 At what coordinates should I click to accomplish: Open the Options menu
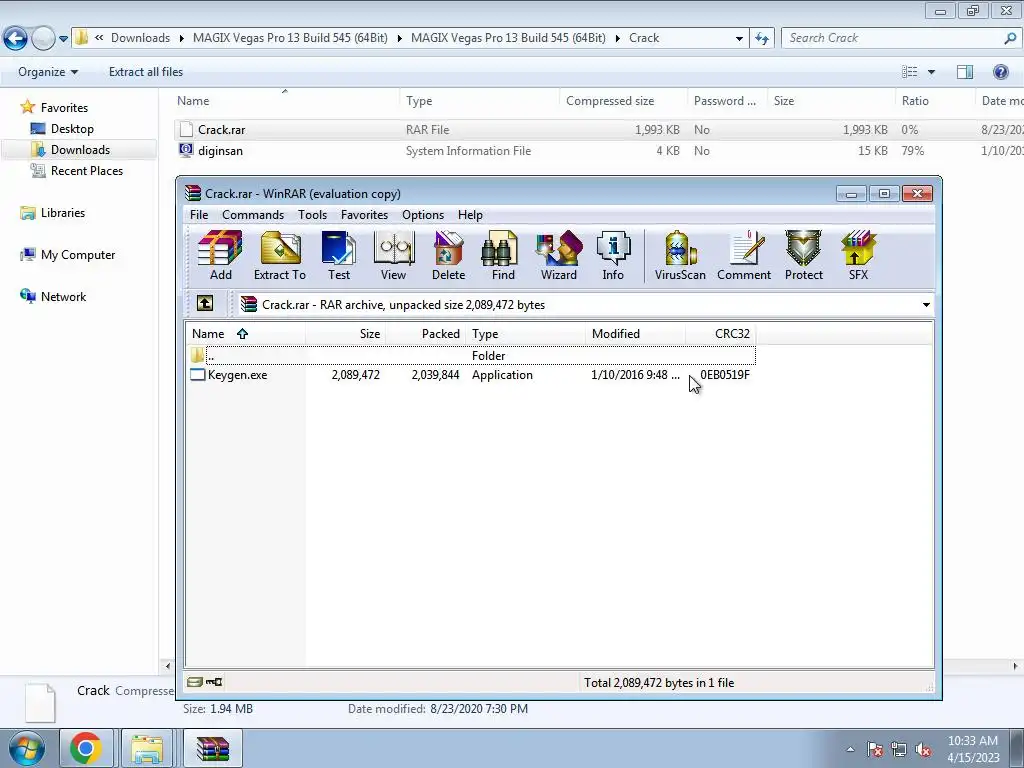pyautogui.click(x=423, y=215)
